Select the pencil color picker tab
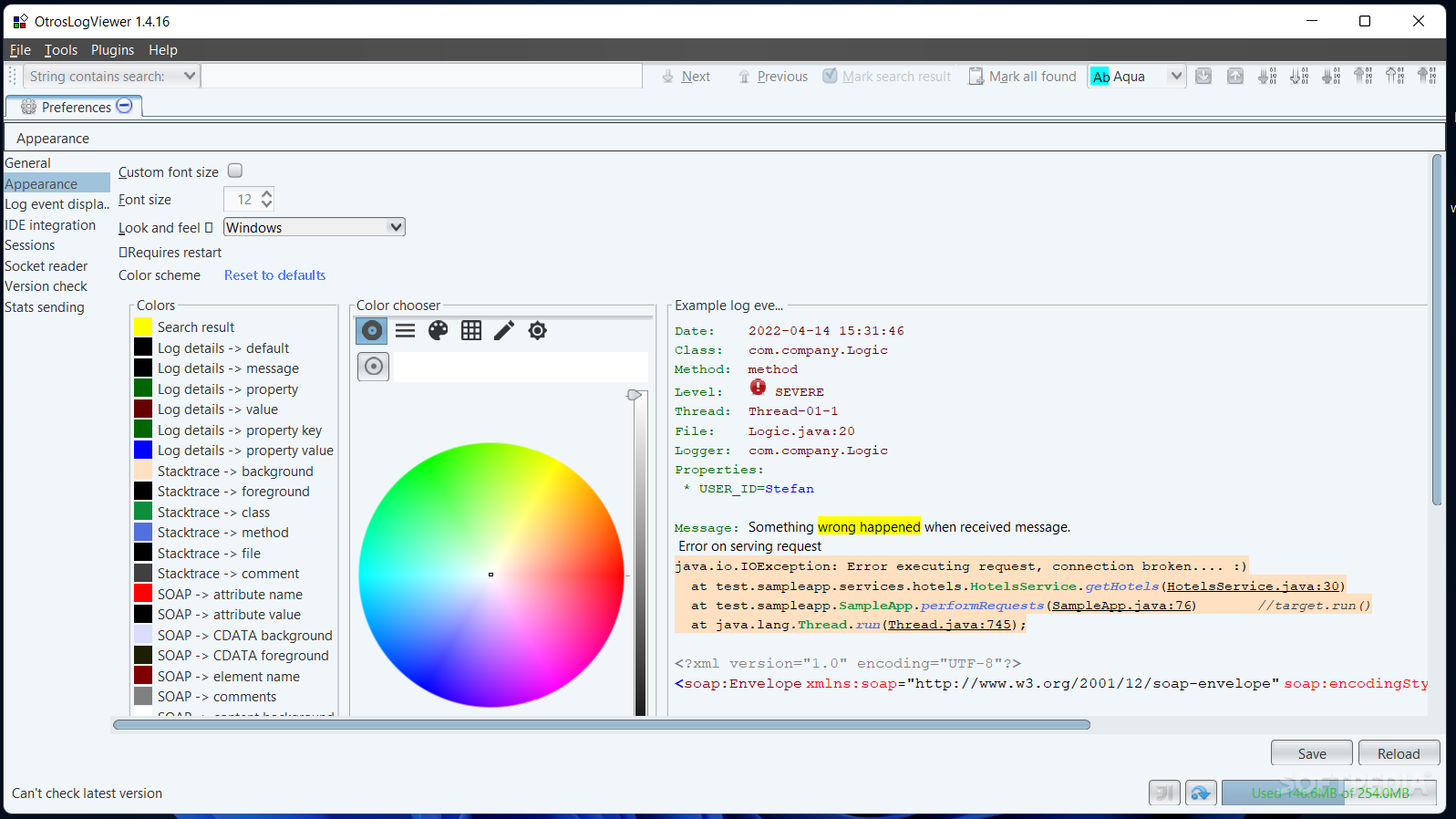The image size is (1456, 819). pos(504,330)
